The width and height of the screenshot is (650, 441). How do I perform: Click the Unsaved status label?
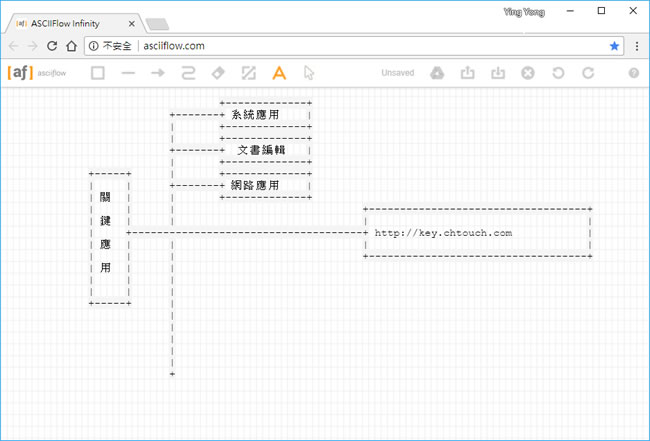point(398,73)
